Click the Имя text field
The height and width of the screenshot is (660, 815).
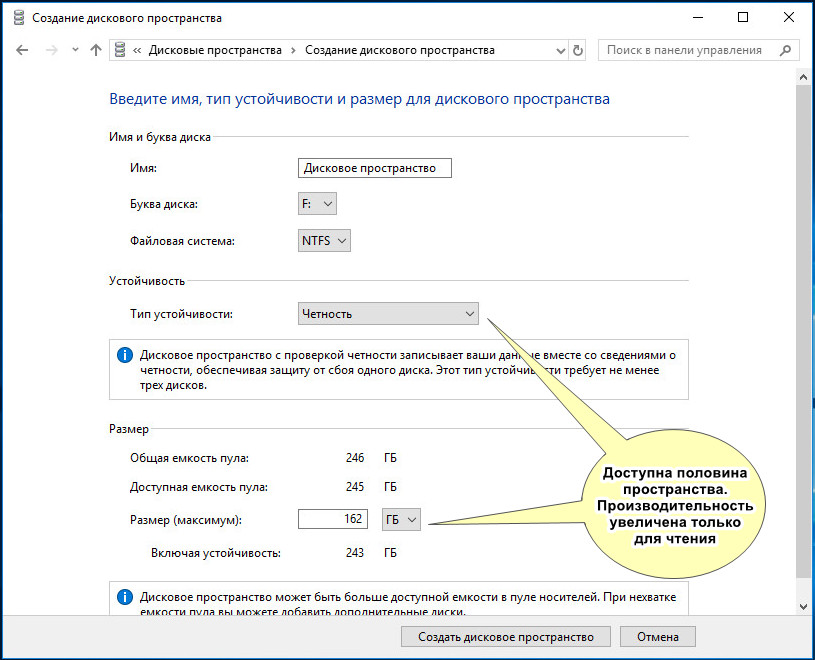[375, 168]
